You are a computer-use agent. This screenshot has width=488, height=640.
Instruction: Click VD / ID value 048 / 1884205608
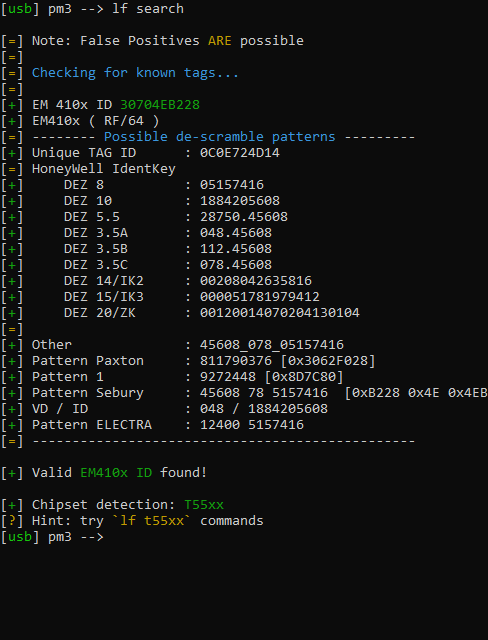click(x=263, y=409)
